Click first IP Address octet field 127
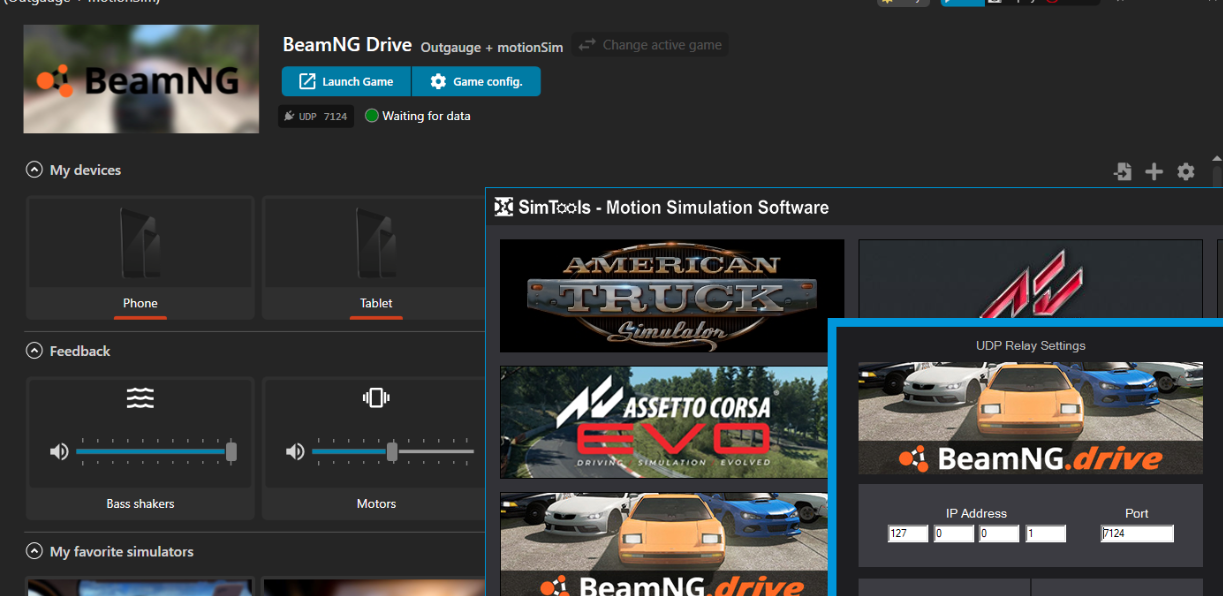The image size is (1223, 596). (x=908, y=534)
